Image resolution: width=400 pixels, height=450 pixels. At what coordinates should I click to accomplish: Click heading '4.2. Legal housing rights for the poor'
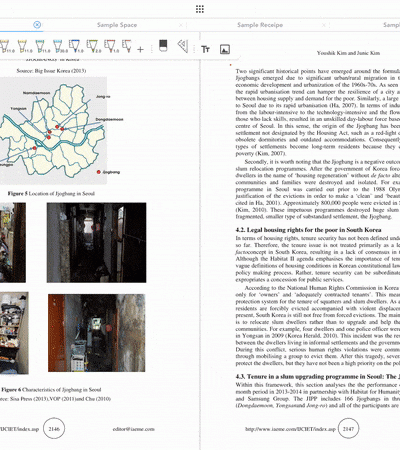point(308,230)
